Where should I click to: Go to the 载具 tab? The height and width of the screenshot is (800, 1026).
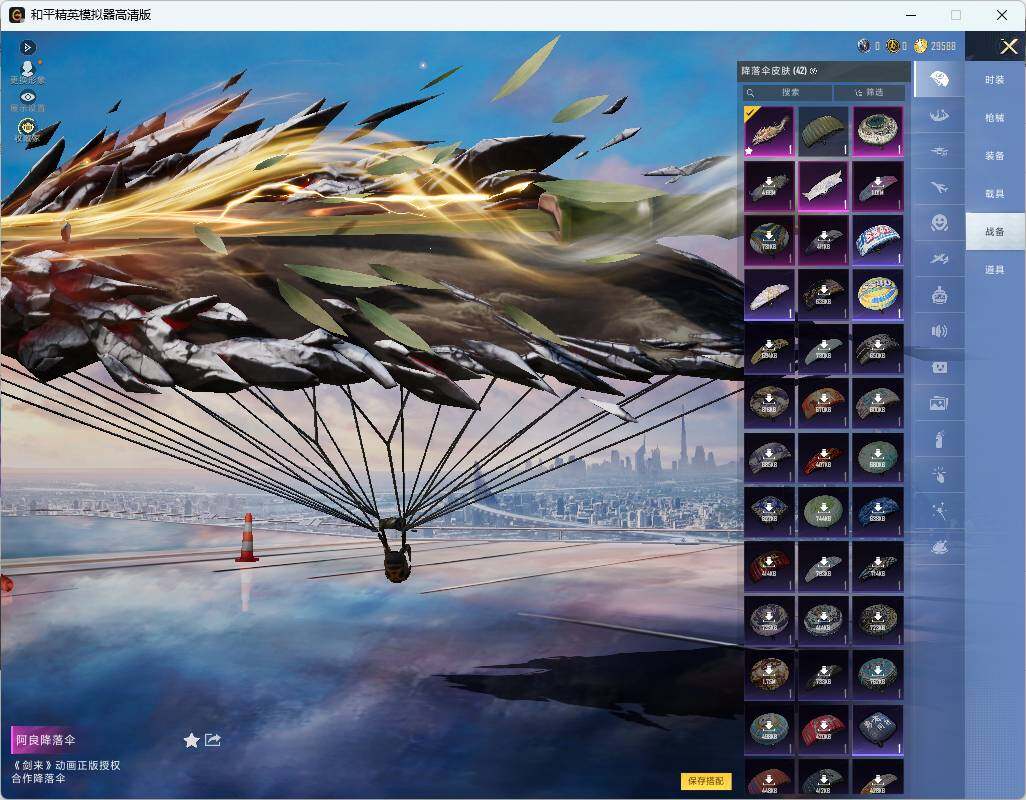pyautogui.click(x=995, y=194)
